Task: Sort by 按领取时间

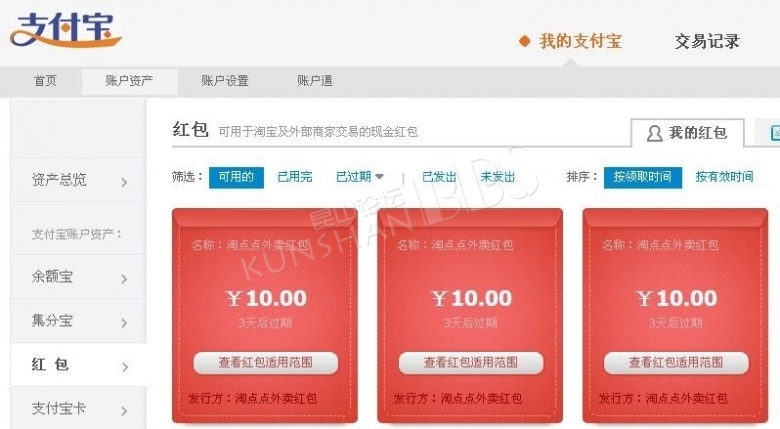Action: coord(643,177)
